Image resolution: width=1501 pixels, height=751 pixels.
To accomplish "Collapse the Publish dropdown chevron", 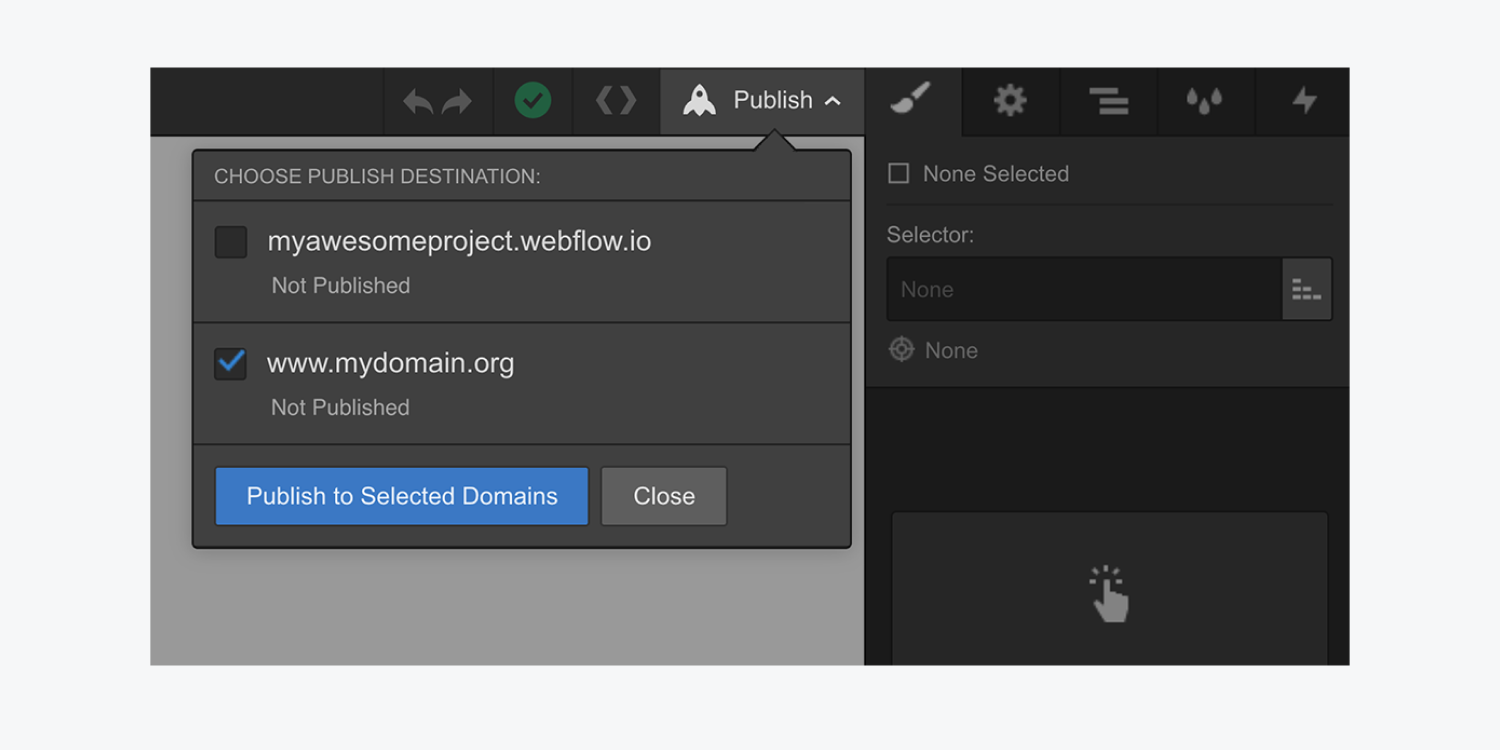I will (x=832, y=101).
